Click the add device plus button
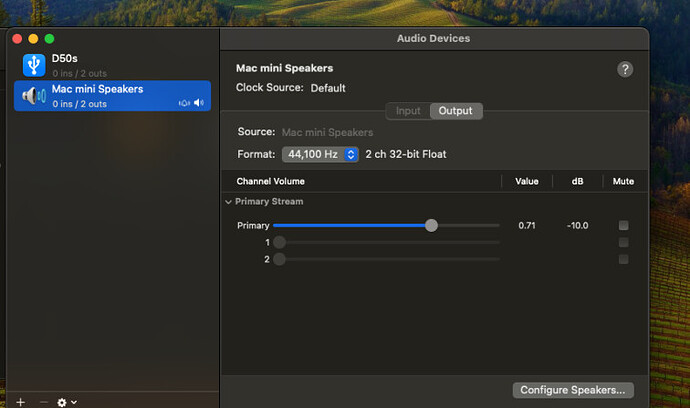This screenshot has height=408, width=690. coord(20,401)
